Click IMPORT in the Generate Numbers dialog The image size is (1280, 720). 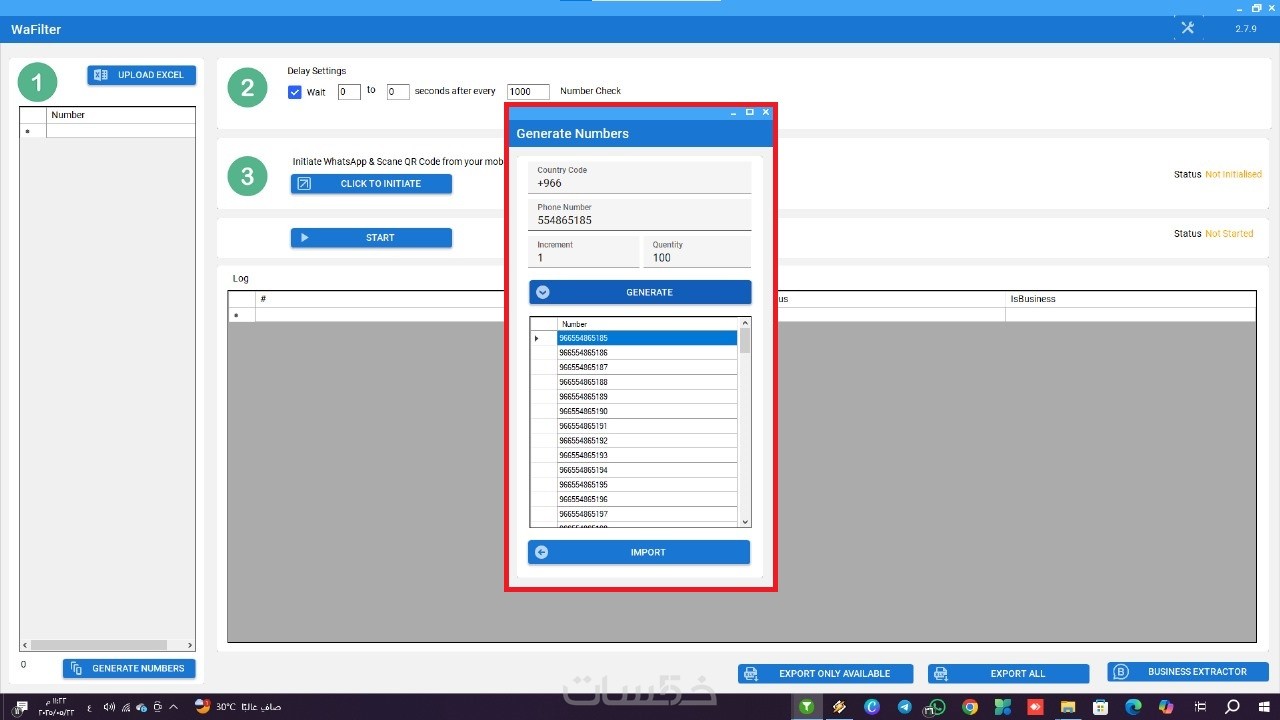click(639, 552)
